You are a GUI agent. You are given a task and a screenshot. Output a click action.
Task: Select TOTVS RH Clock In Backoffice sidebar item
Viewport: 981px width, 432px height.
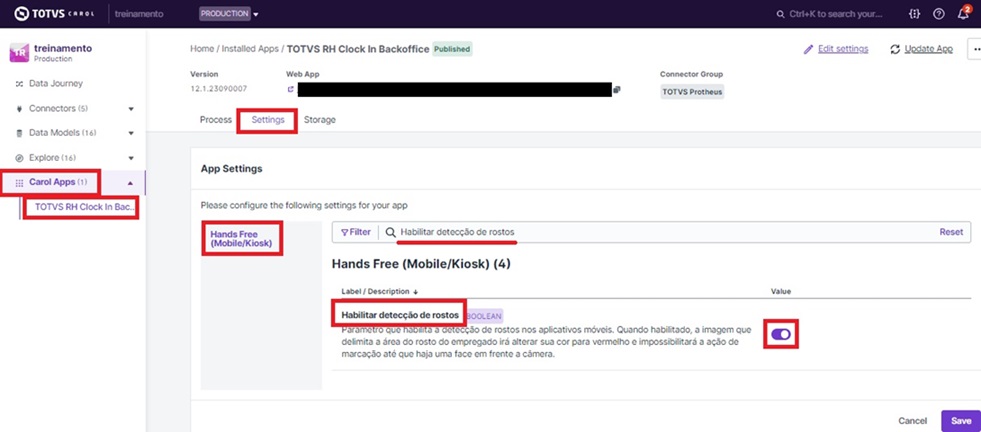point(84,207)
